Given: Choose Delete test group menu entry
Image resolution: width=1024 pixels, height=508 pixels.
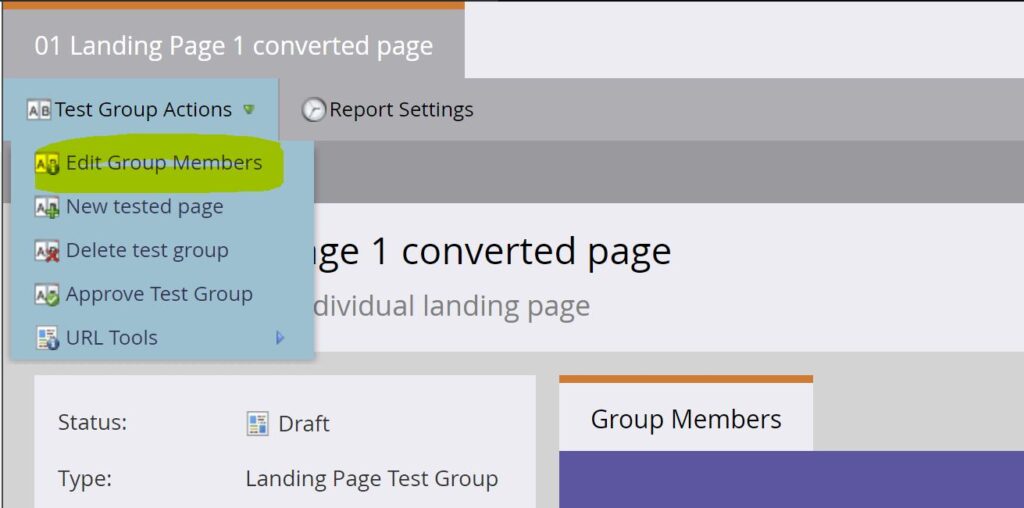Looking at the screenshot, I should pos(147,251).
